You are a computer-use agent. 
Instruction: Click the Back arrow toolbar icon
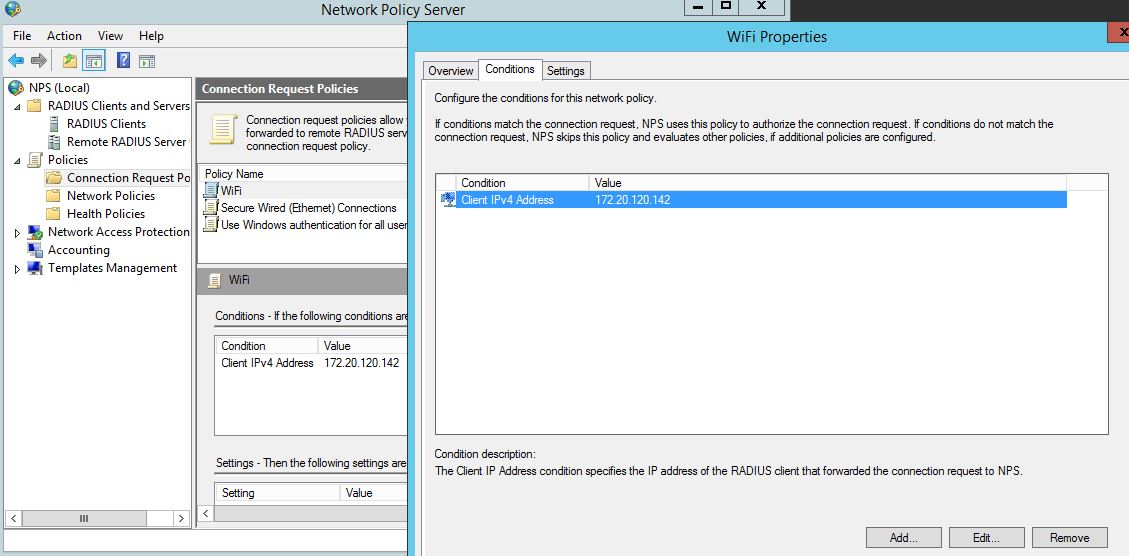tap(16, 61)
